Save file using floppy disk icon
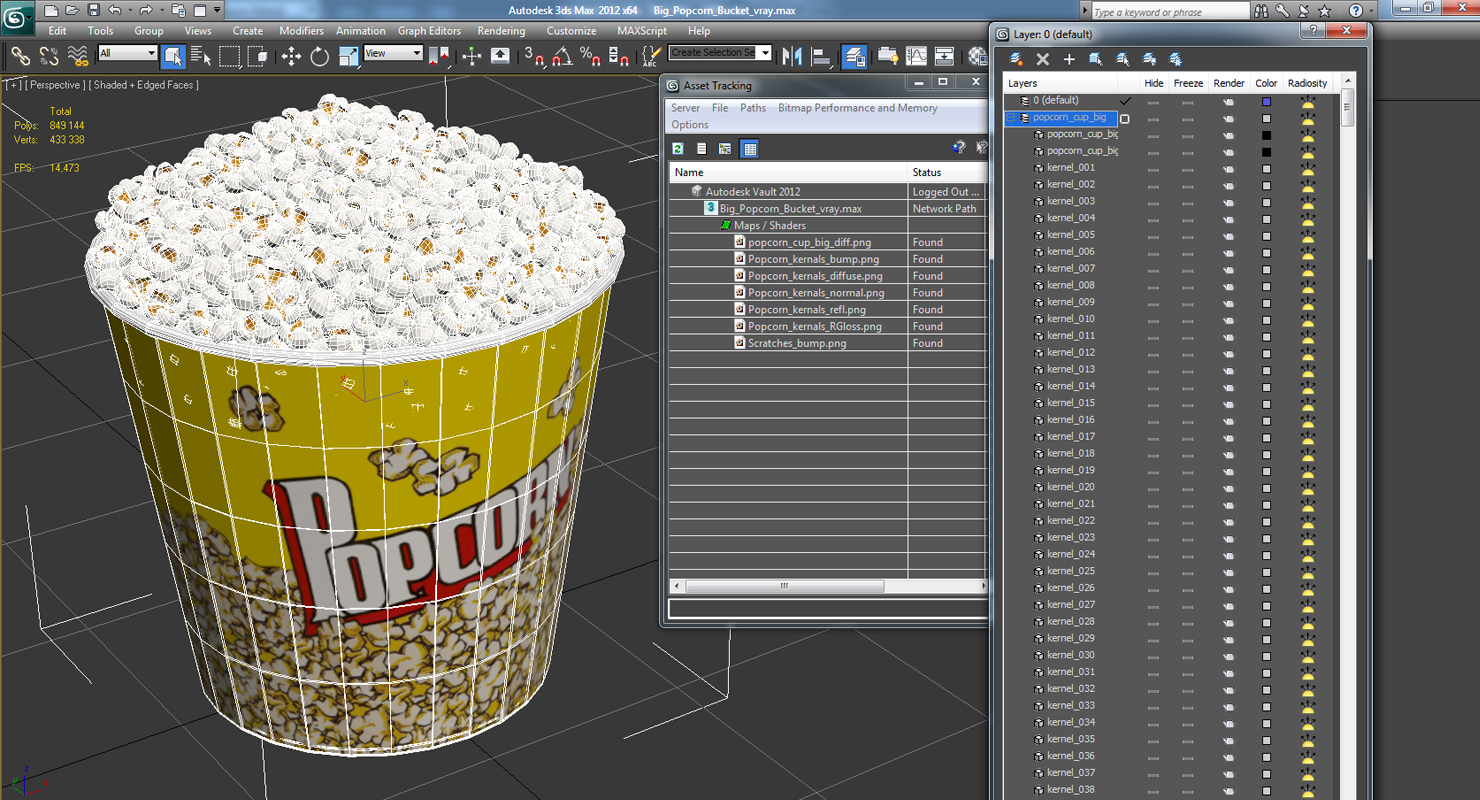 click(x=93, y=10)
